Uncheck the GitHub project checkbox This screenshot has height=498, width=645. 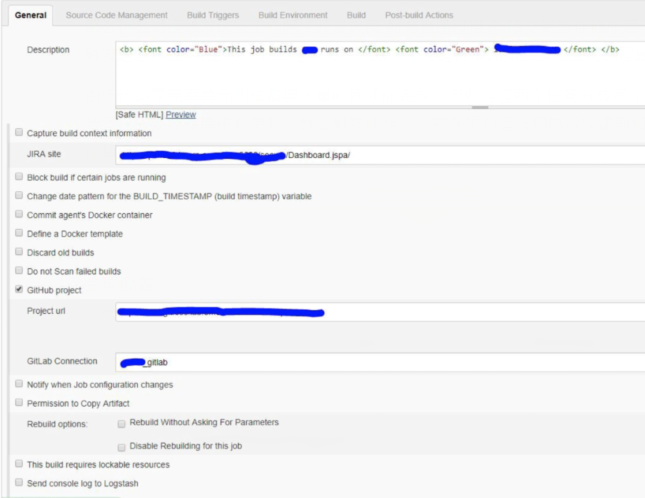pyautogui.click(x=19, y=290)
